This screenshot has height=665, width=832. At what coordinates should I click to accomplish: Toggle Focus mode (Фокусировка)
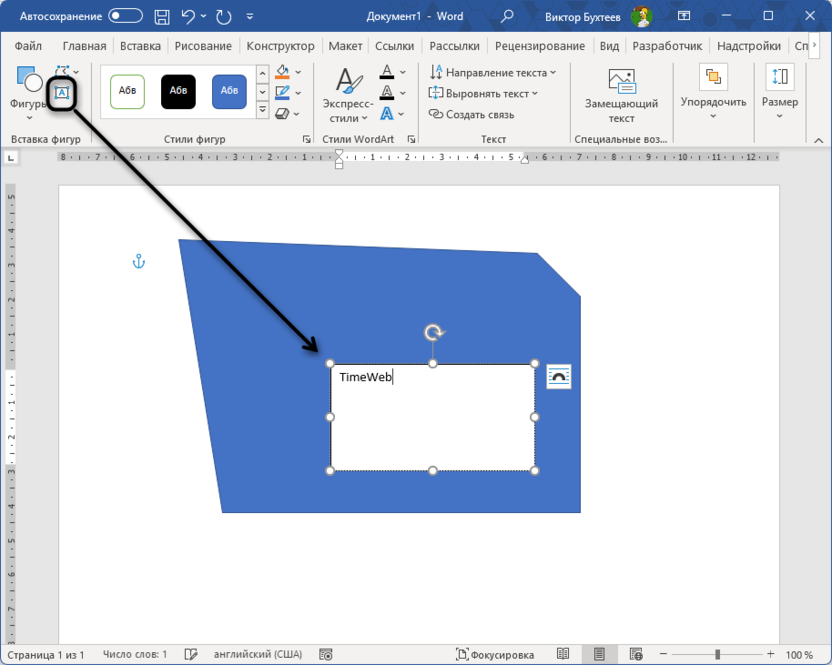point(495,655)
